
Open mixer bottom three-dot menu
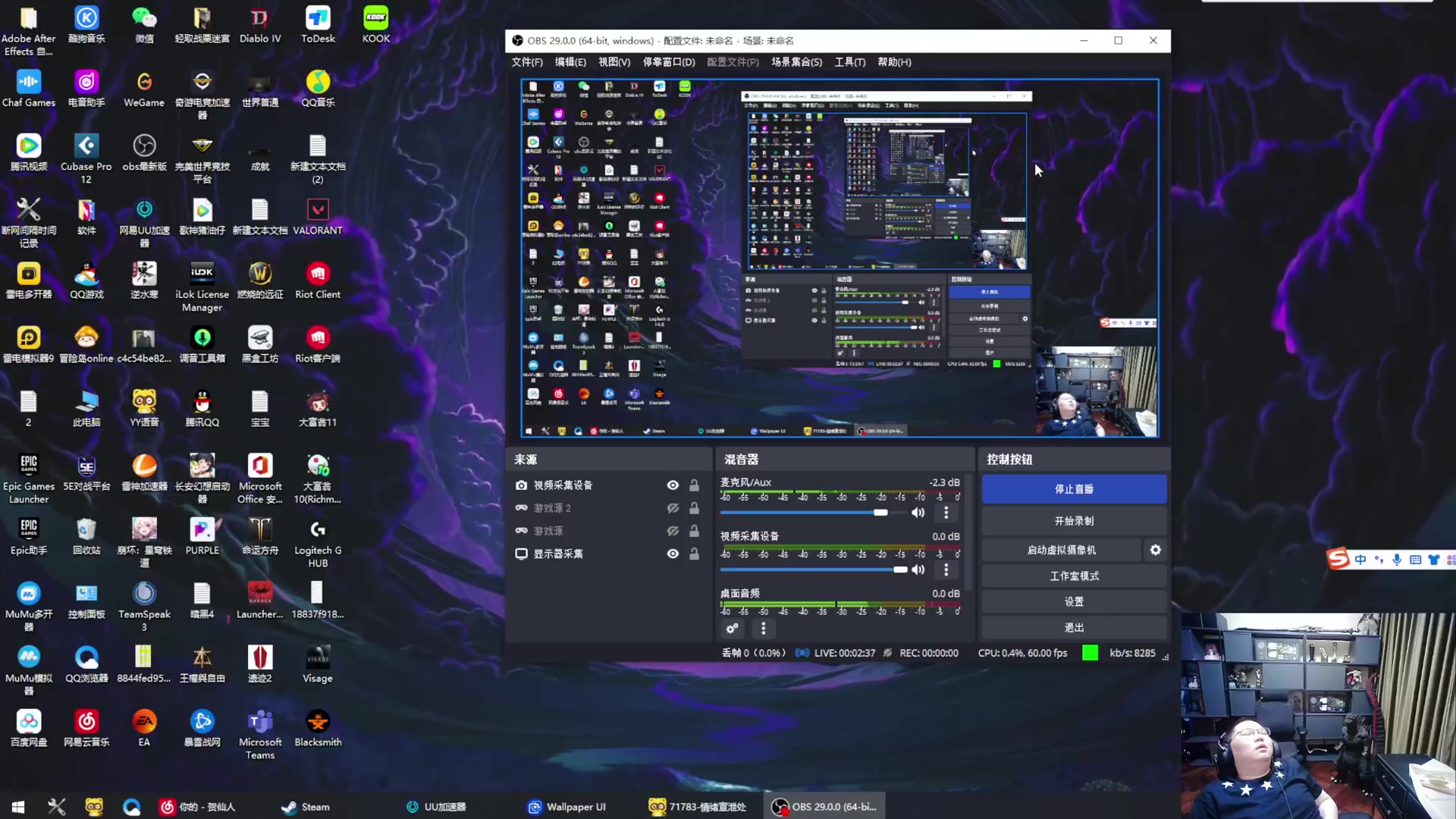(763, 629)
